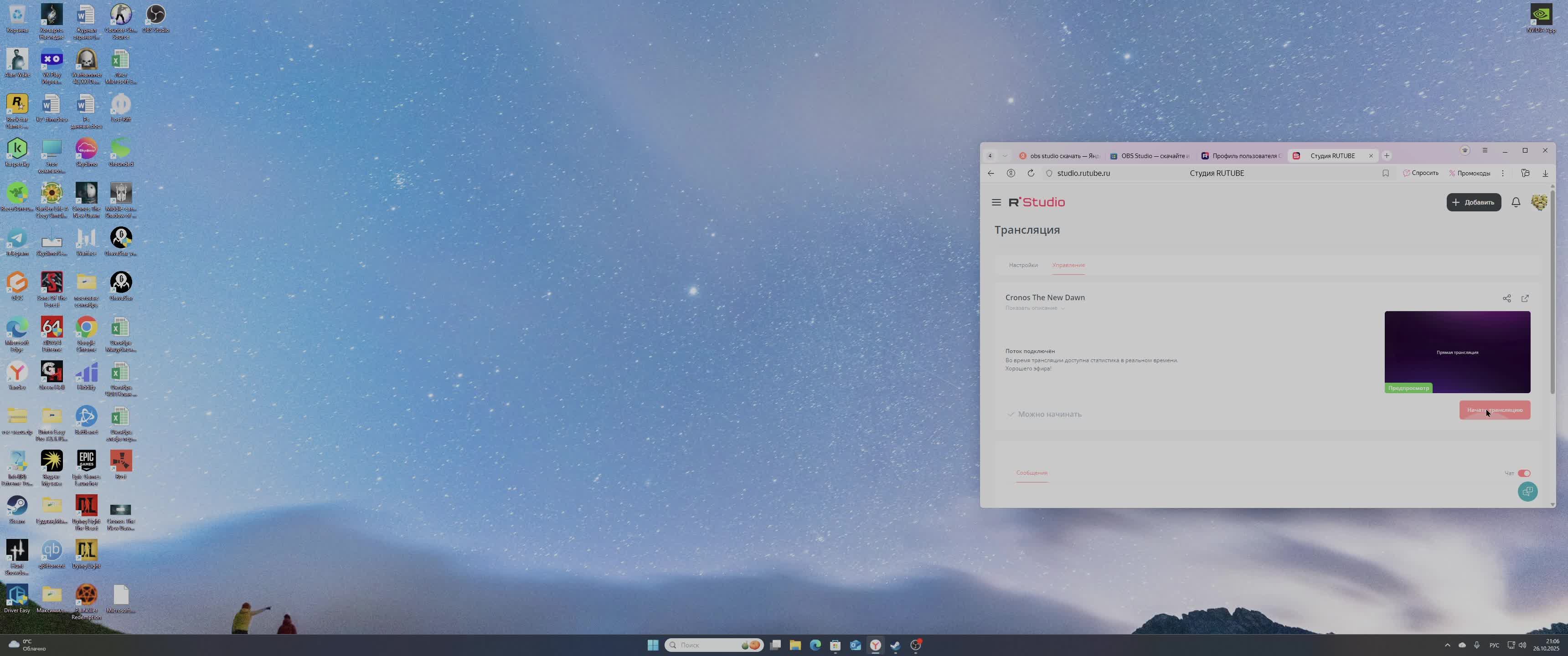The height and width of the screenshot is (656, 1568).
Task: Reload the studio.rutube.ru page
Action: [1031, 174]
